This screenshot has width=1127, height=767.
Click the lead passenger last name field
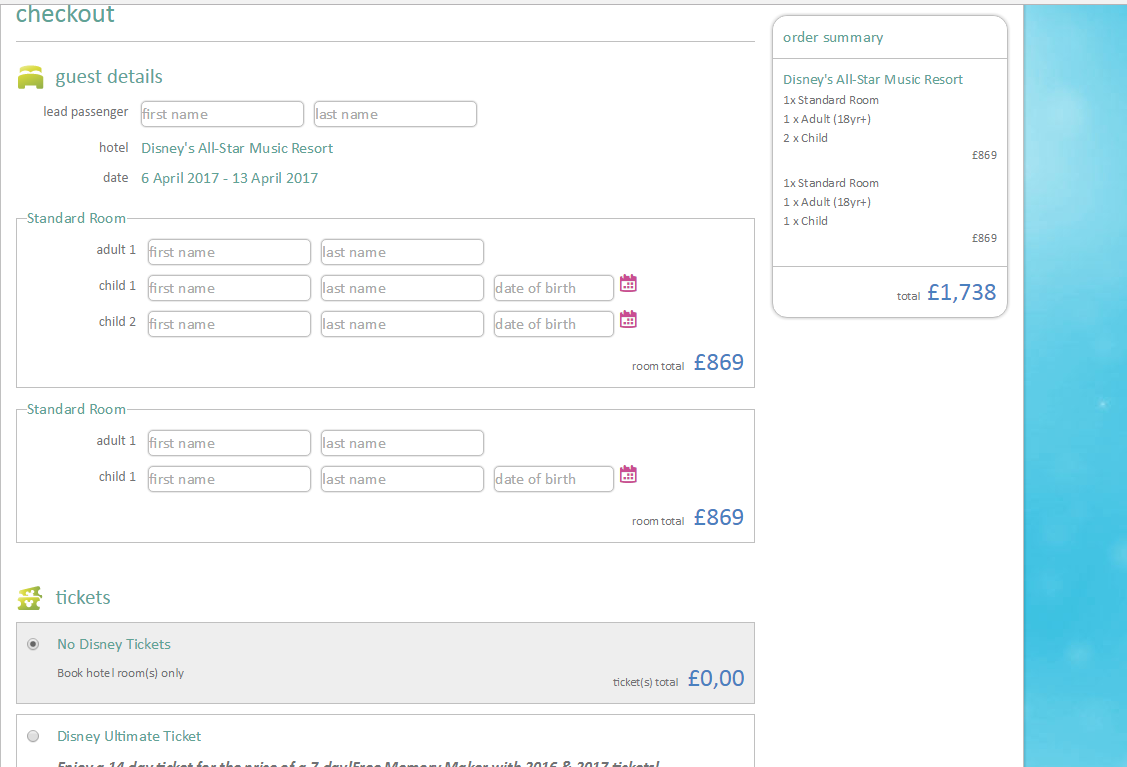395,114
